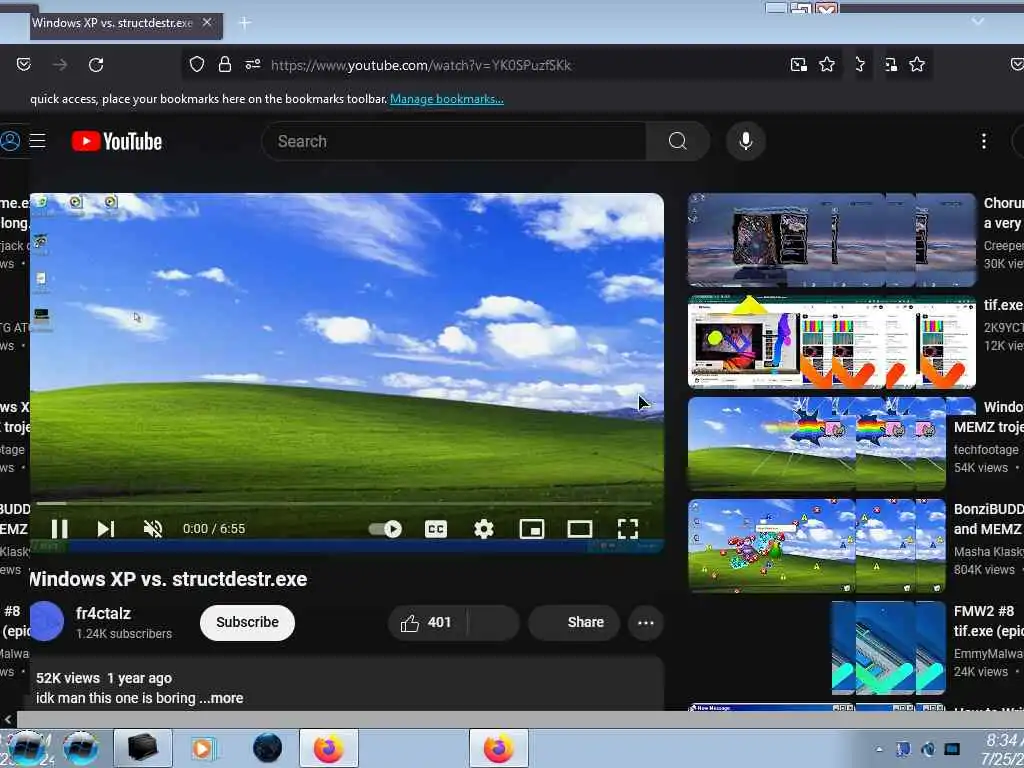Select the Windows XP vs. structdestr.exe tab

[126, 24]
